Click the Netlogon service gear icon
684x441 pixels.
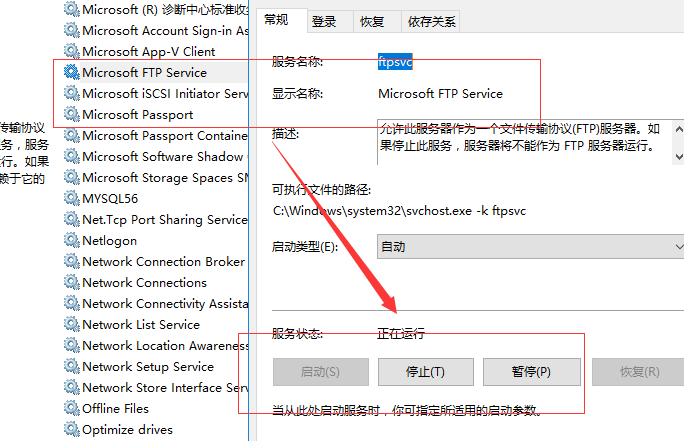tap(71, 240)
